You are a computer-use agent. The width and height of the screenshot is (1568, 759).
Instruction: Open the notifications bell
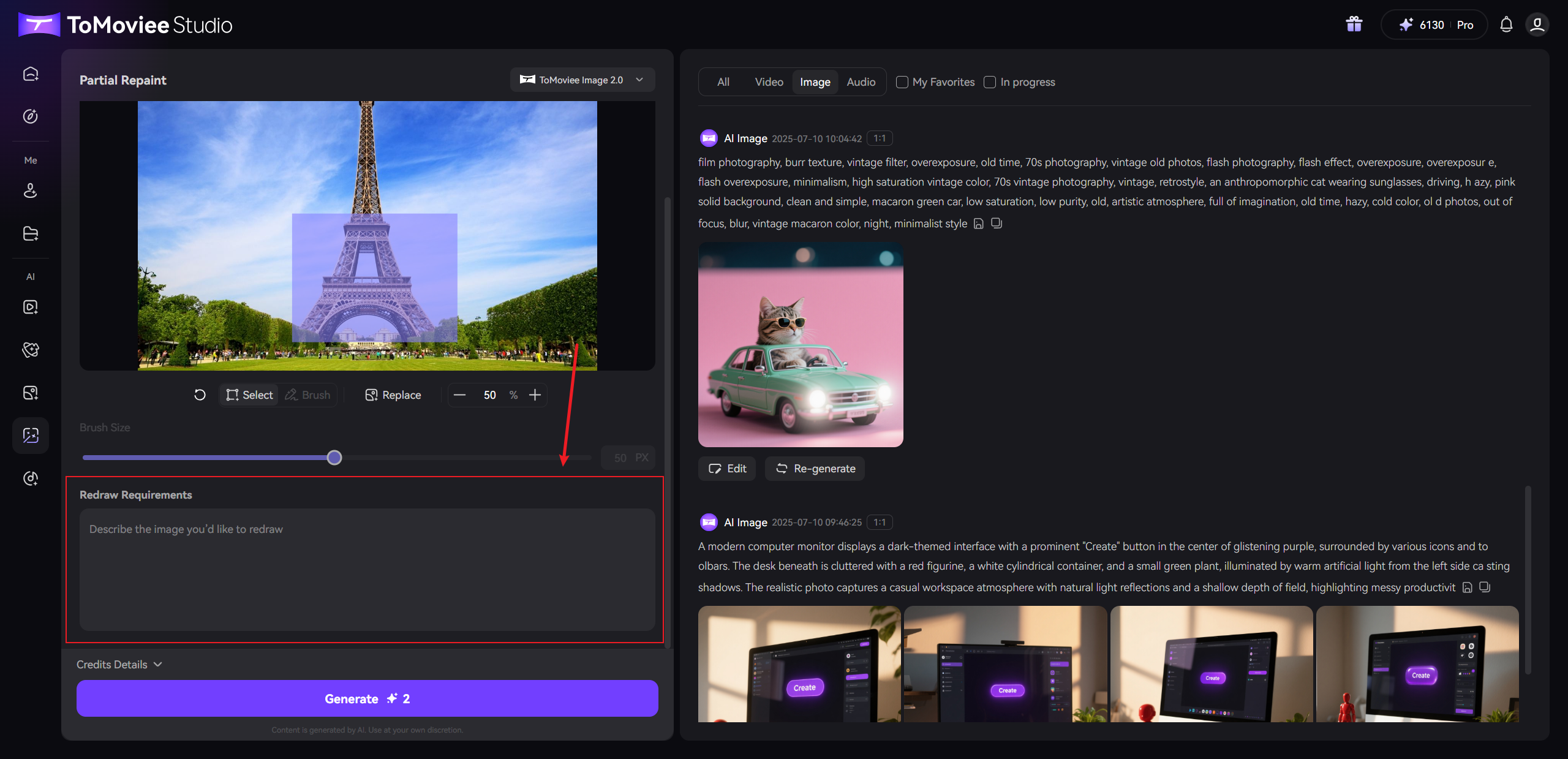click(x=1506, y=25)
